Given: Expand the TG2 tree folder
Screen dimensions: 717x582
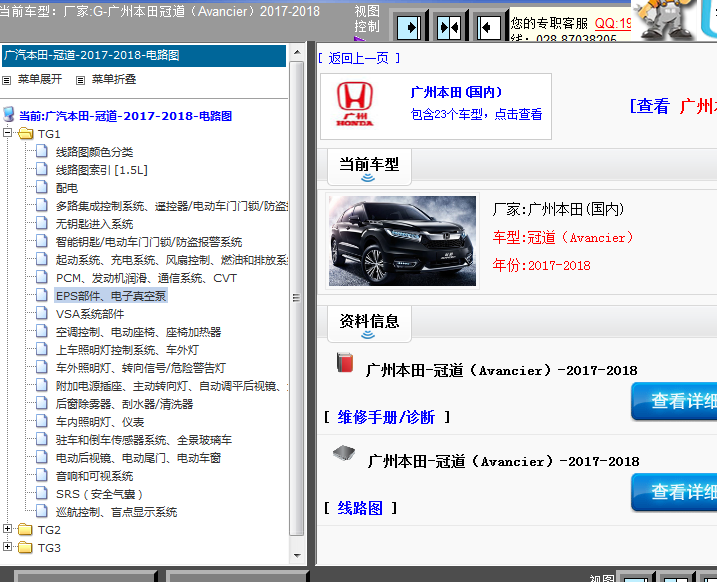Looking at the screenshot, I should (7, 529).
